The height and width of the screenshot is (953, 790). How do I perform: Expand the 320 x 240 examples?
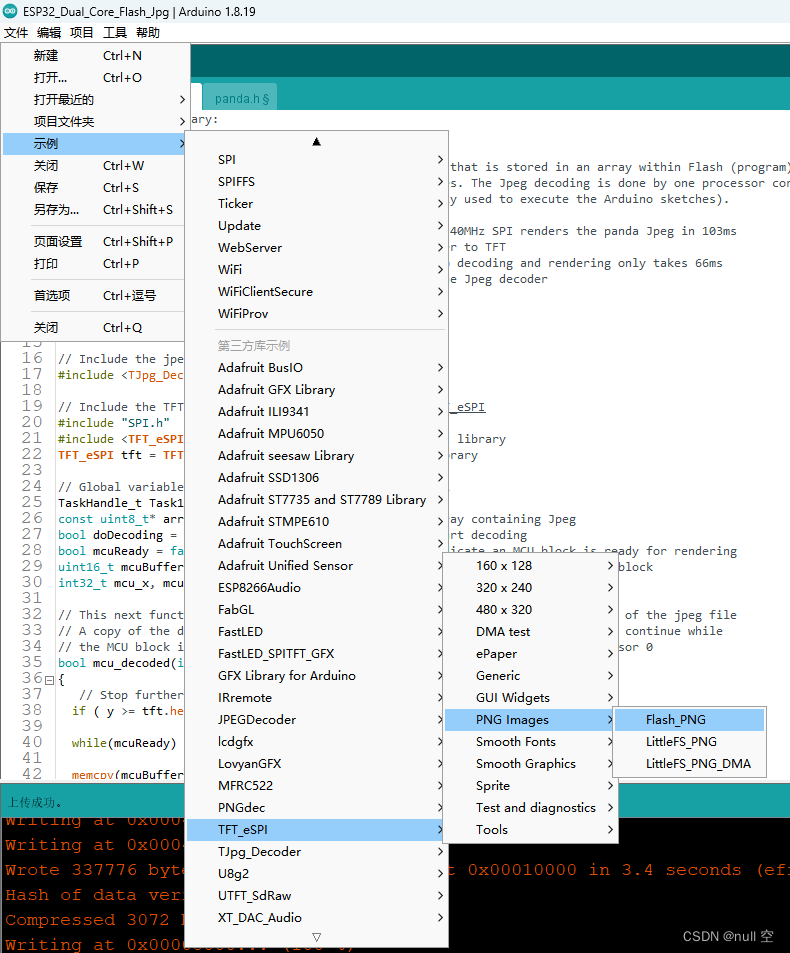pyautogui.click(x=531, y=588)
